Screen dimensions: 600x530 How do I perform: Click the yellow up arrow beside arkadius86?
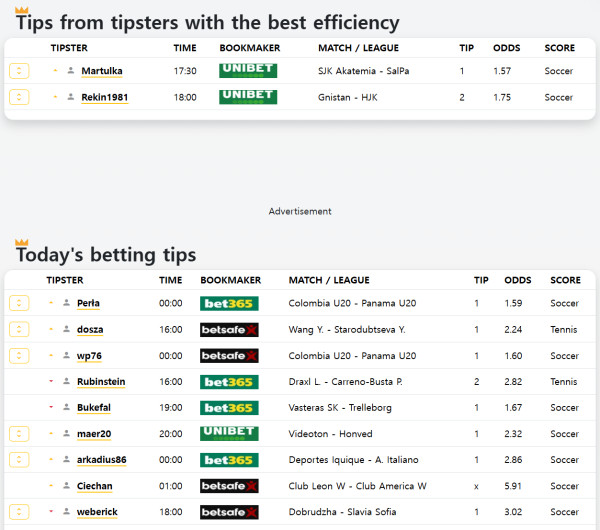[51, 460]
